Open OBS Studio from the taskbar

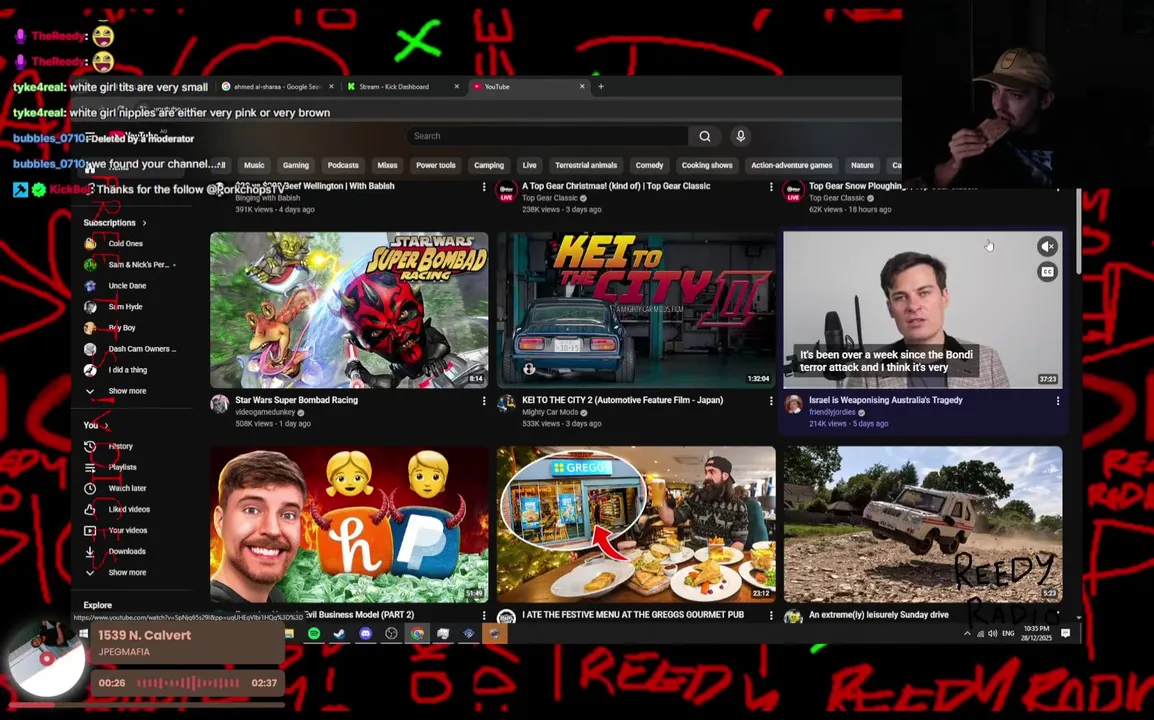click(x=392, y=633)
